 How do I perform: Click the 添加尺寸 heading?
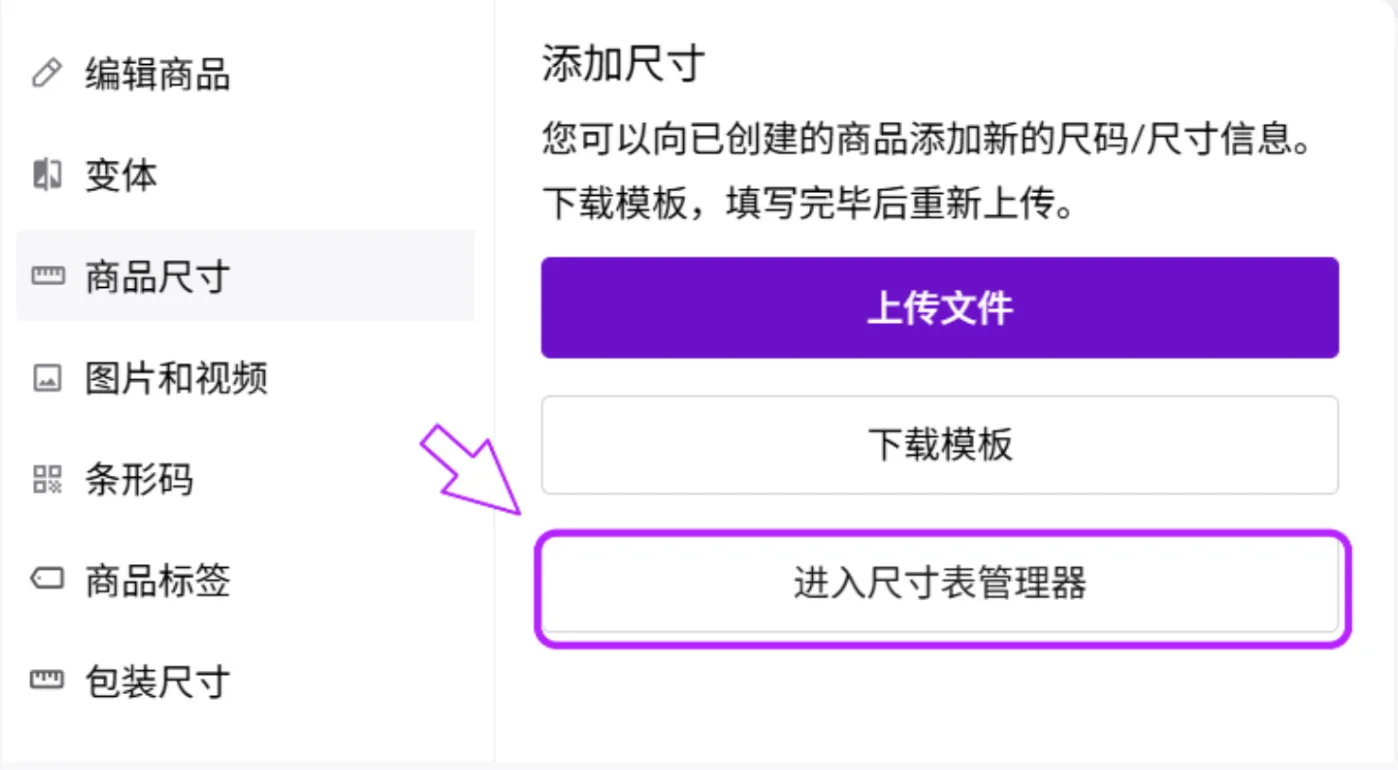[624, 64]
